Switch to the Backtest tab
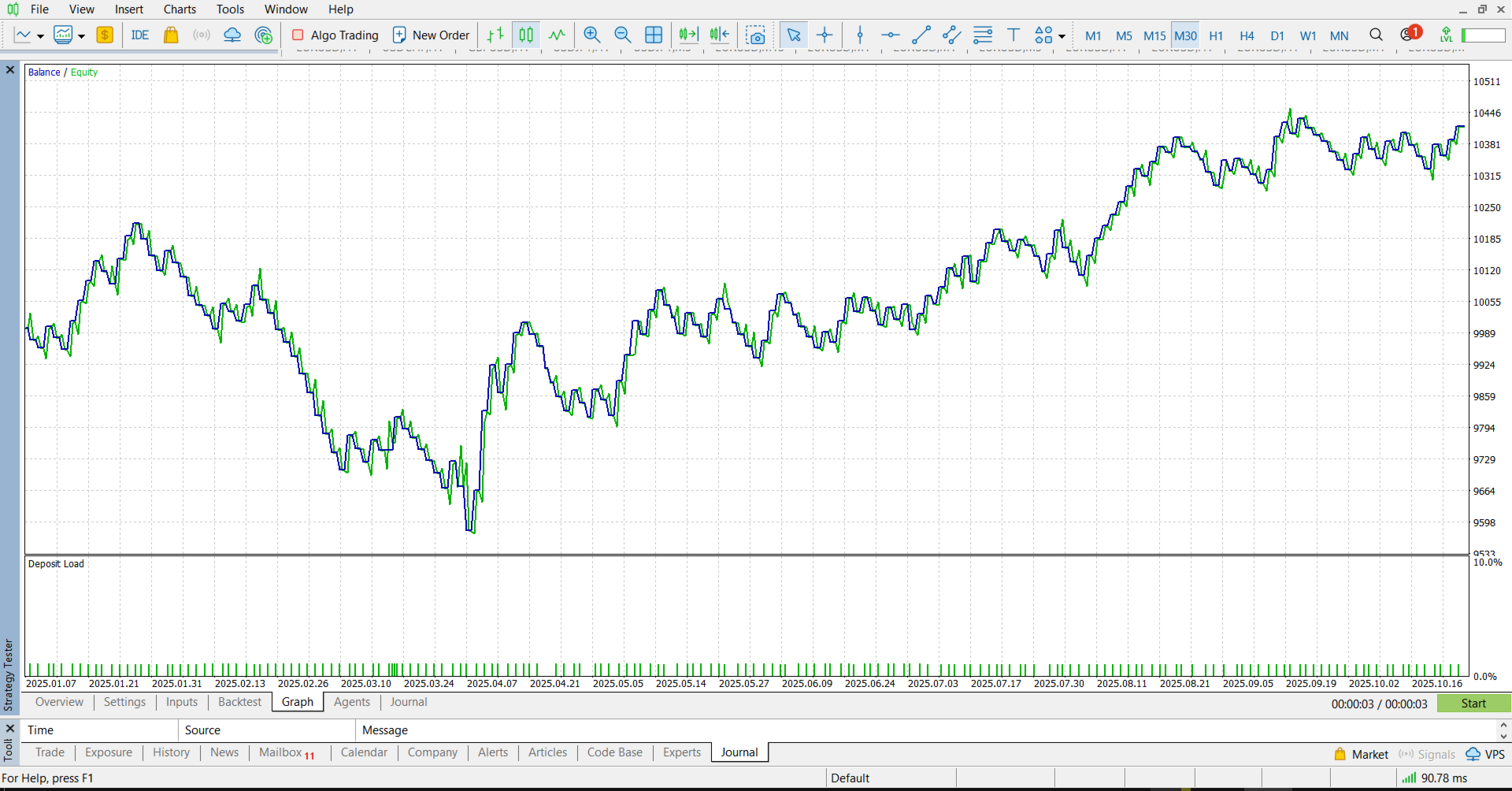This screenshot has width=1512, height=791. point(239,702)
